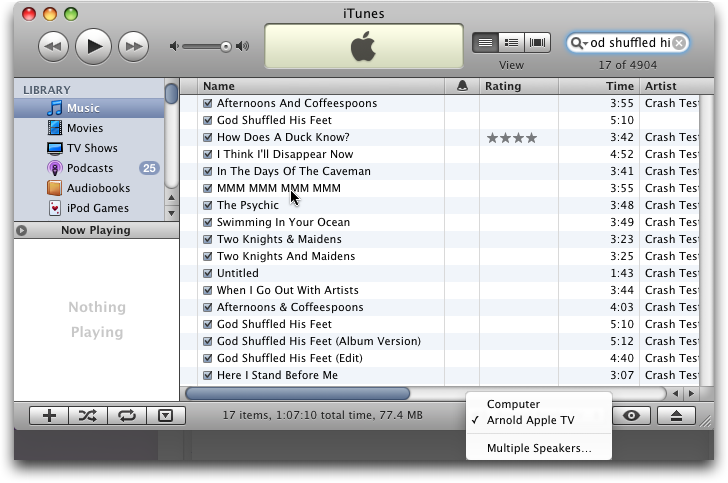Click the sidebar scroll down arrow
Image resolution: width=728 pixels, height=483 pixels.
click(x=171, y=213)
